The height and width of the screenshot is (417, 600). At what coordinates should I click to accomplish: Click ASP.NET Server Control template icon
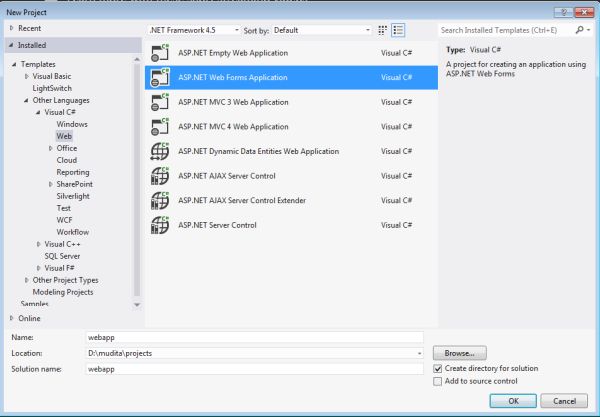pos(160,225)
